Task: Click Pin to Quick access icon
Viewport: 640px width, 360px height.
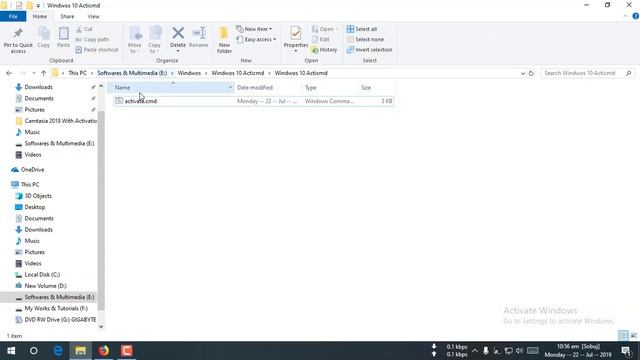Action: tap(18, 33)
